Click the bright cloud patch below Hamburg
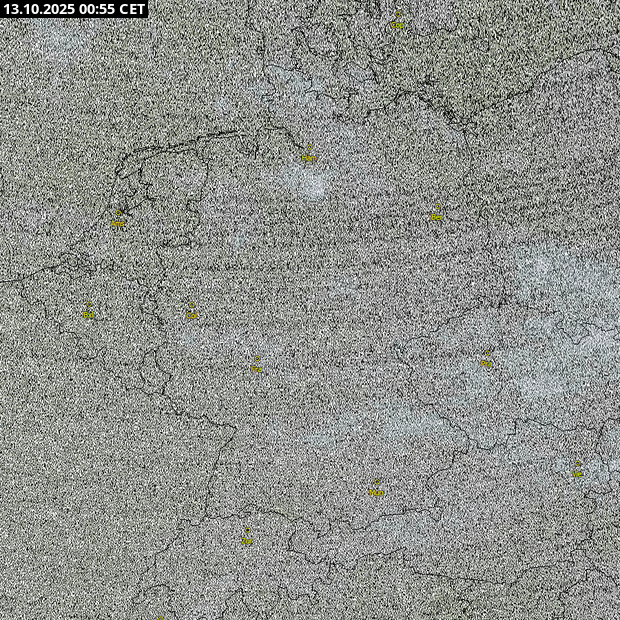 coord(305,185)
